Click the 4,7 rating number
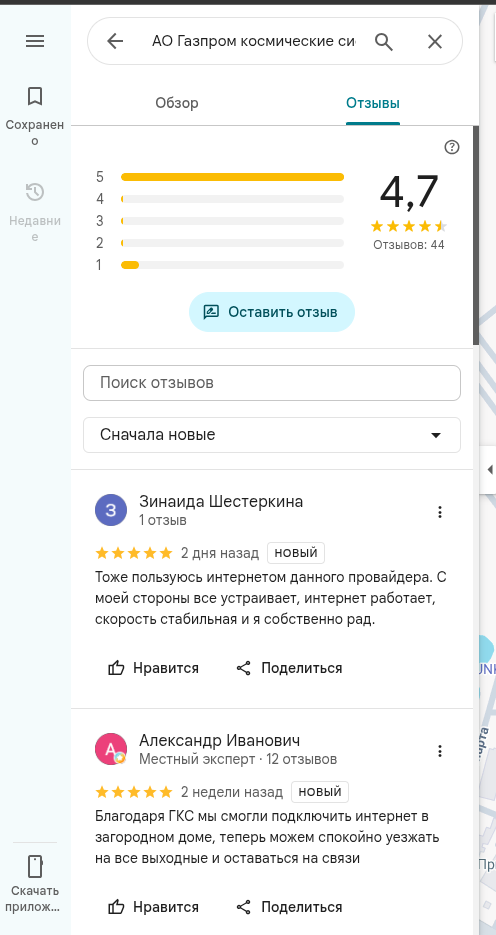This screenshot has width=496, height=935. (409, 193)
